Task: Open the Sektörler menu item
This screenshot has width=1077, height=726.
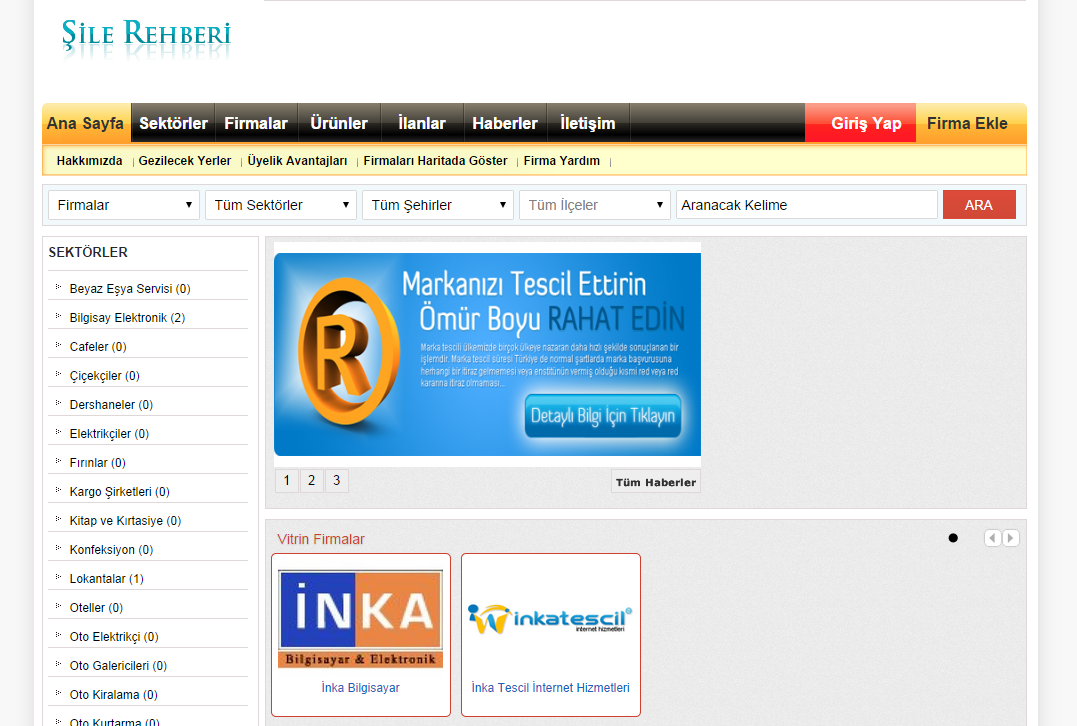Action: (173, 123)
